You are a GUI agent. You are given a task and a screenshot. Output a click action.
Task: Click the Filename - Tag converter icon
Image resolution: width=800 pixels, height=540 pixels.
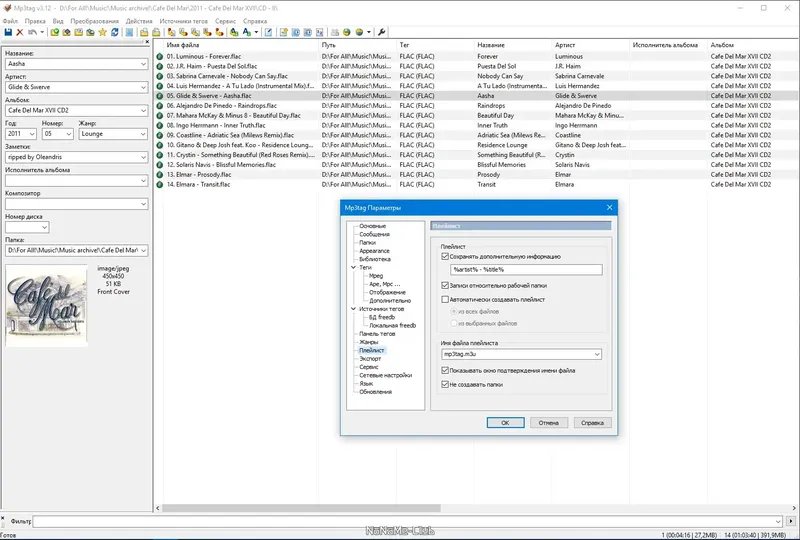point(183,32)
